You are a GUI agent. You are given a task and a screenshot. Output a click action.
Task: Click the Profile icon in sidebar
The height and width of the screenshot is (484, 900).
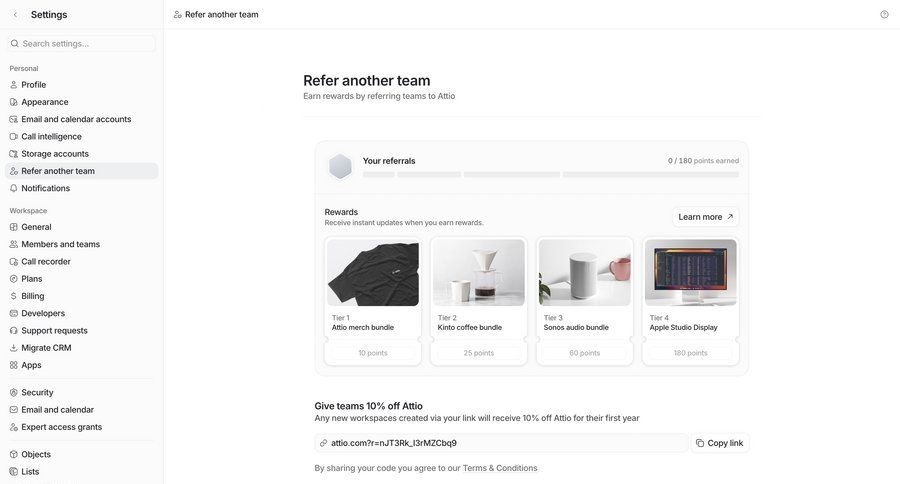[14, 85]
